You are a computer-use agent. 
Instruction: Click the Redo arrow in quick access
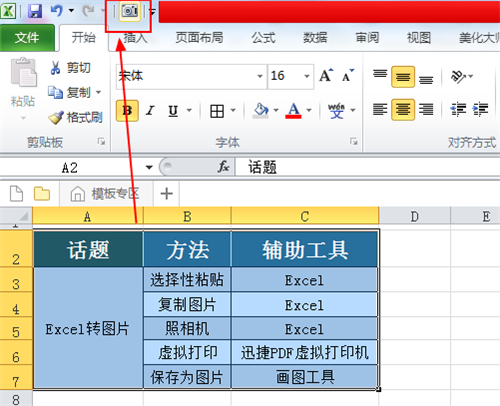pos(89,11)
